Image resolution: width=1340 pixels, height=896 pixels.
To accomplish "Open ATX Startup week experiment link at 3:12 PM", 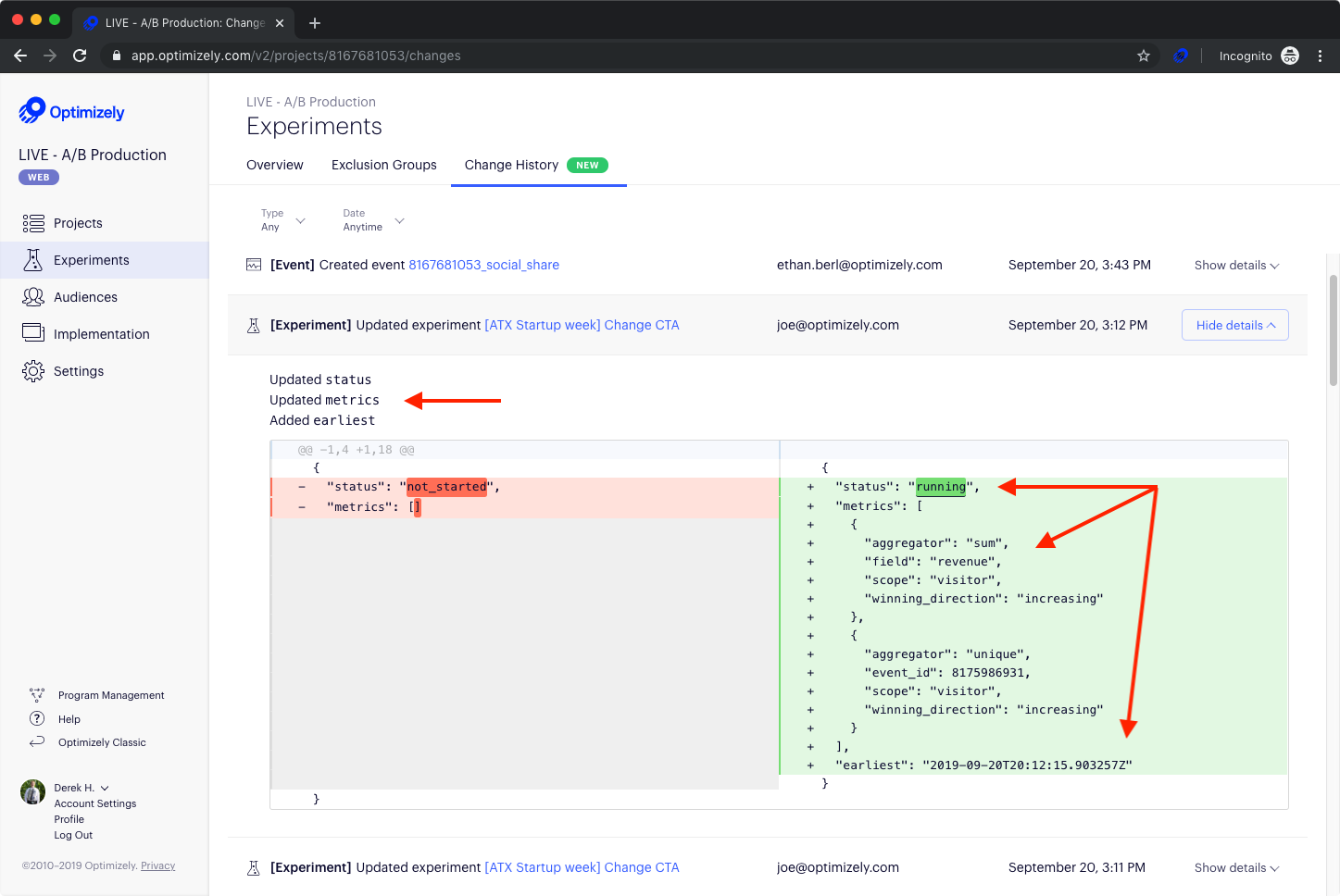I will tap(582, 325).
